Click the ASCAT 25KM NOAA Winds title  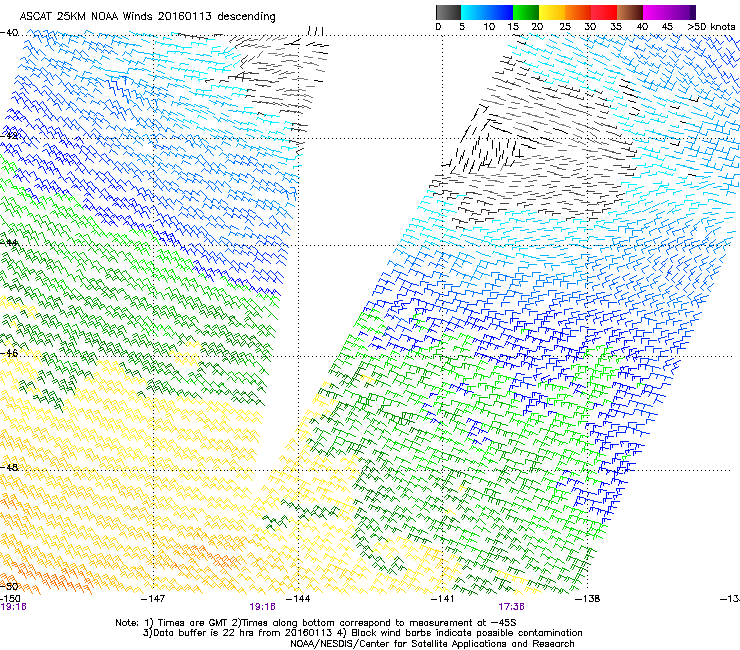148,16
